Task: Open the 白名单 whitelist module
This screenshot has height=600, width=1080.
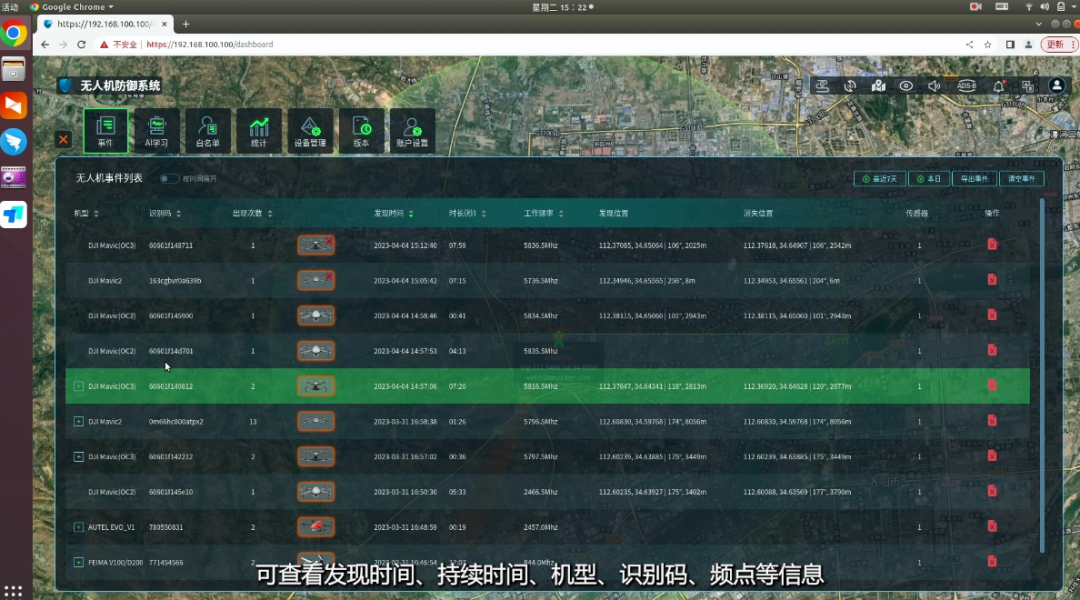Action: pos(208,130)
